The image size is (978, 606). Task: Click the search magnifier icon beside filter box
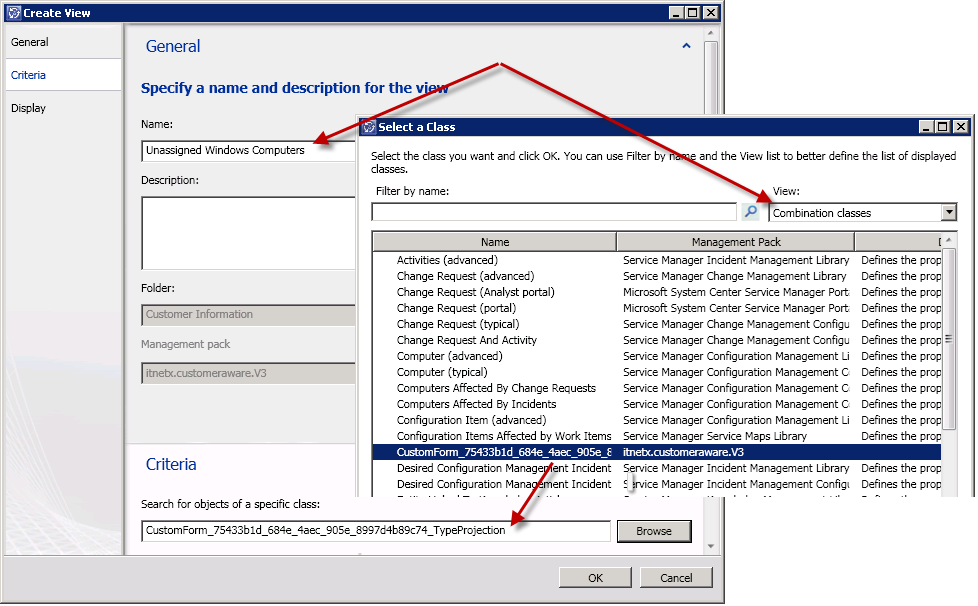pyautogui.click(x=751, y=212)
